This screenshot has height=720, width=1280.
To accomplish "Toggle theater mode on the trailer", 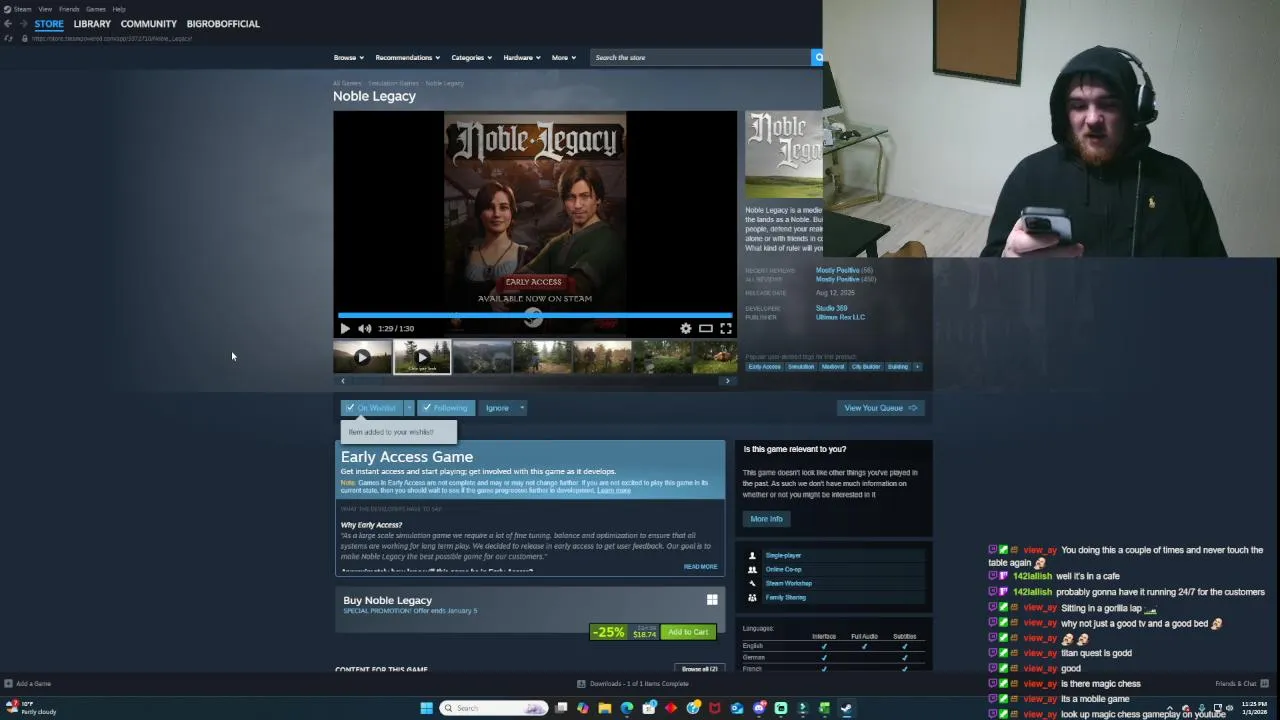I will (x=706, y=328).
